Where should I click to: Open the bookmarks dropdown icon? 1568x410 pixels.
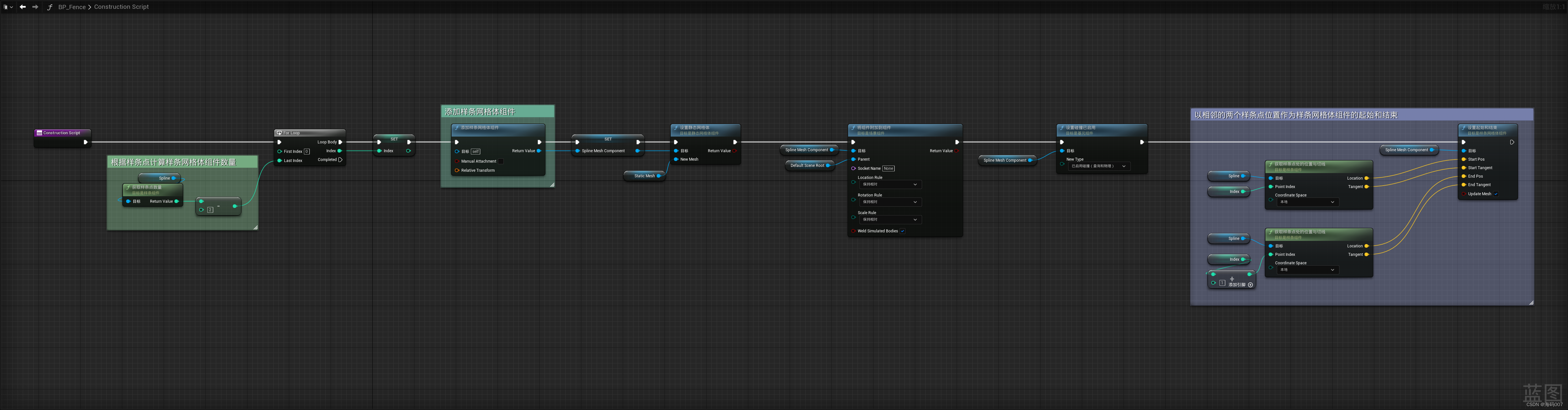pos(8,7)
